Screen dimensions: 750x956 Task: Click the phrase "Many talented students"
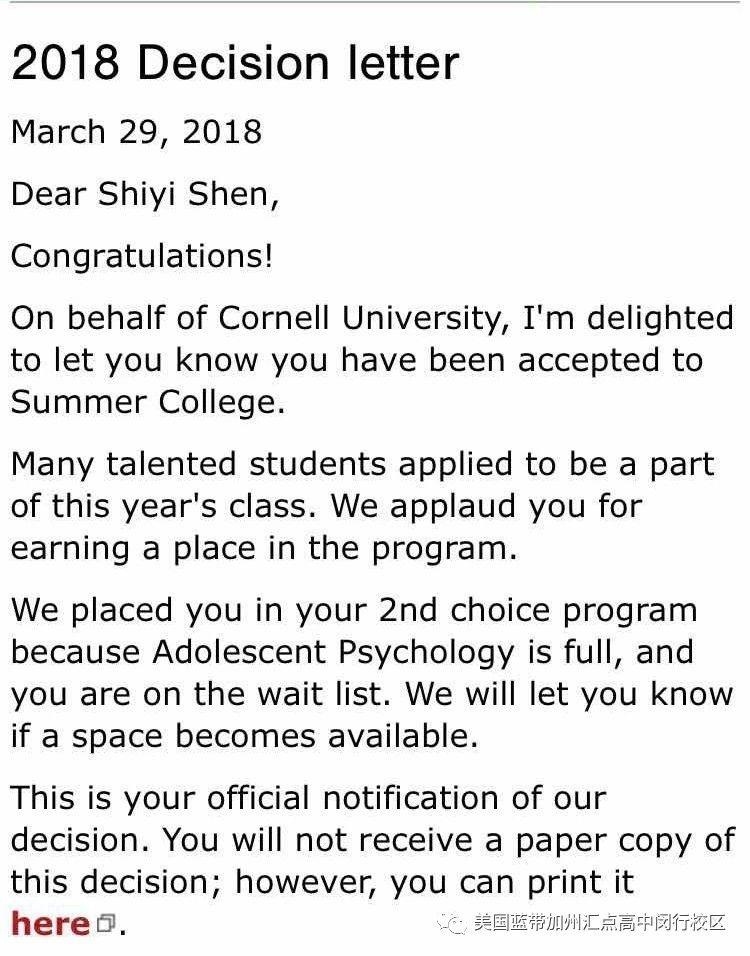199,465
